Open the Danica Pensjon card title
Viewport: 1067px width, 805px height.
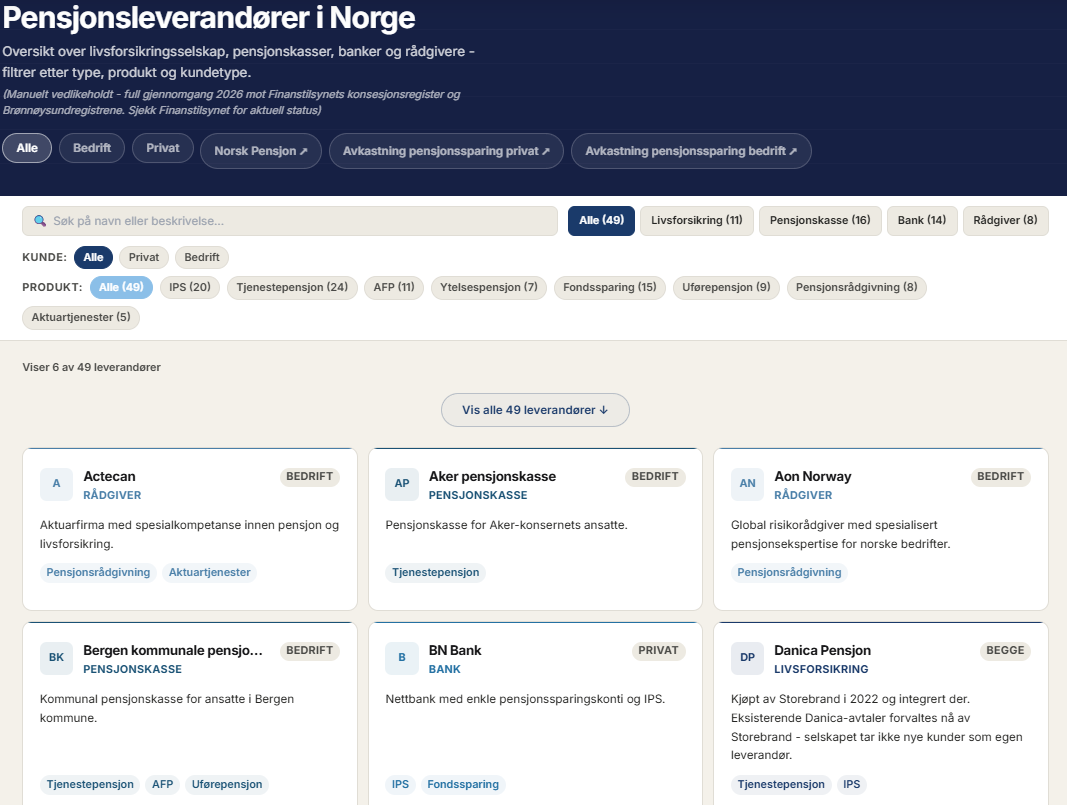coord(822,651)
